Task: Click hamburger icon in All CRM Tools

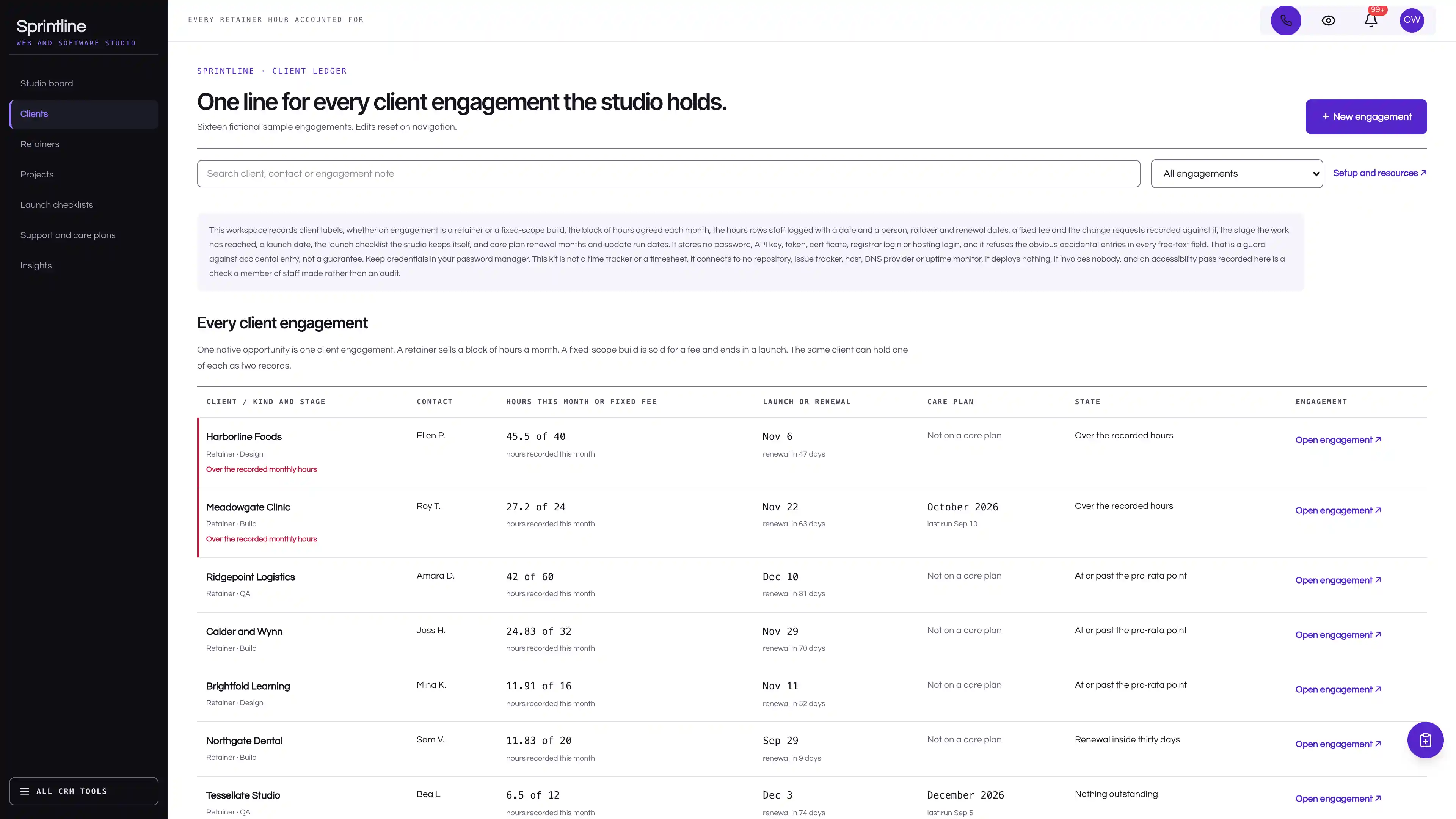Action: pos(25,791)
